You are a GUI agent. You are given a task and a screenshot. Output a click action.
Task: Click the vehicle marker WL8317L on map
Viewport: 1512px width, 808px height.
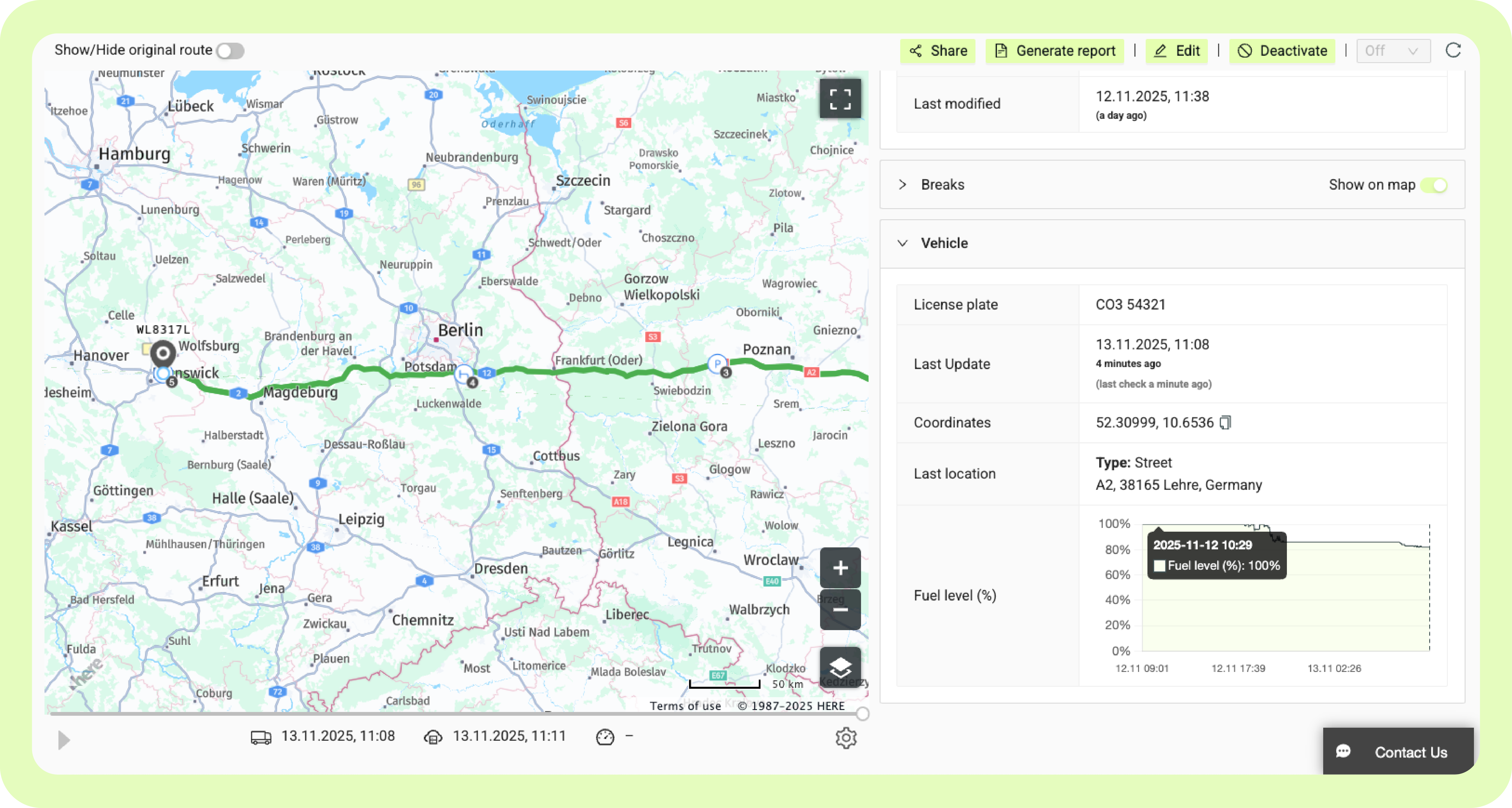pos(163,353)
